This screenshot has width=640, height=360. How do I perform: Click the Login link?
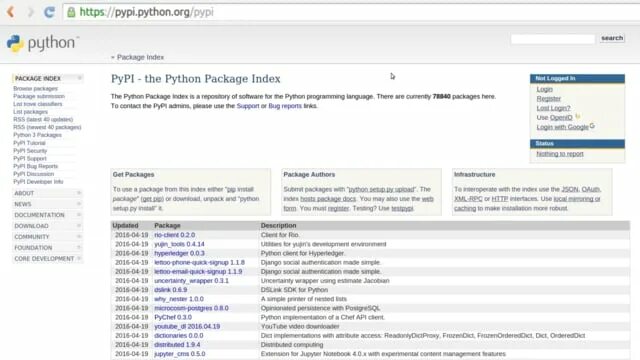[x=544, y=89]
